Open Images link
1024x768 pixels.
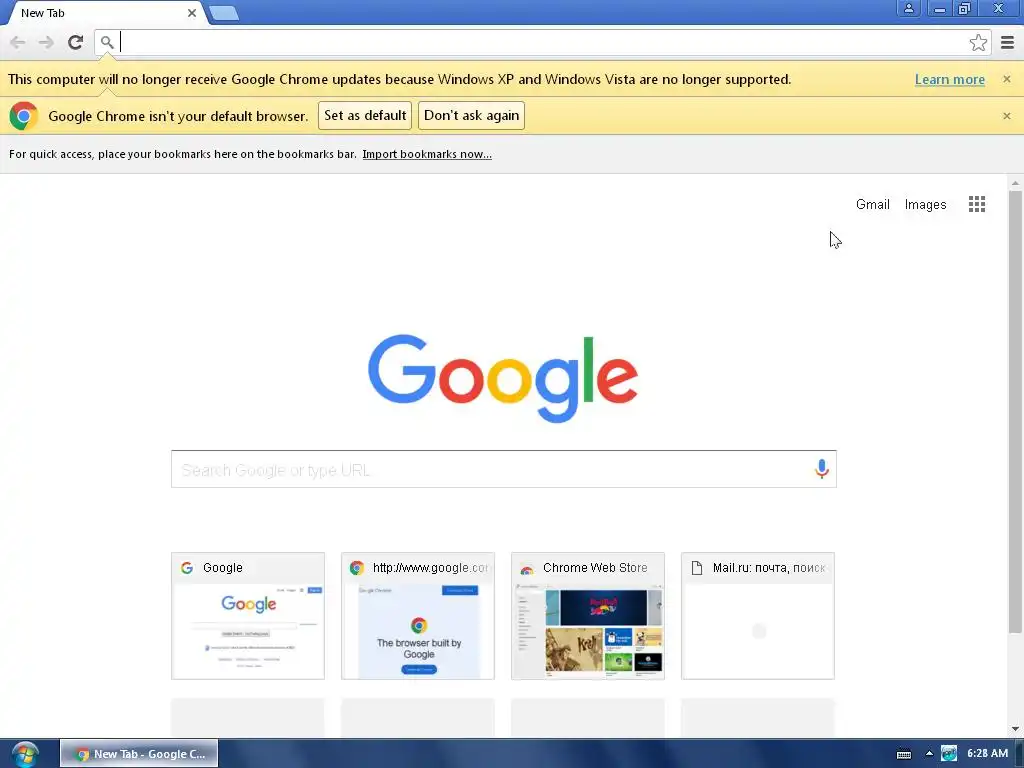click(x=925, y=204)
